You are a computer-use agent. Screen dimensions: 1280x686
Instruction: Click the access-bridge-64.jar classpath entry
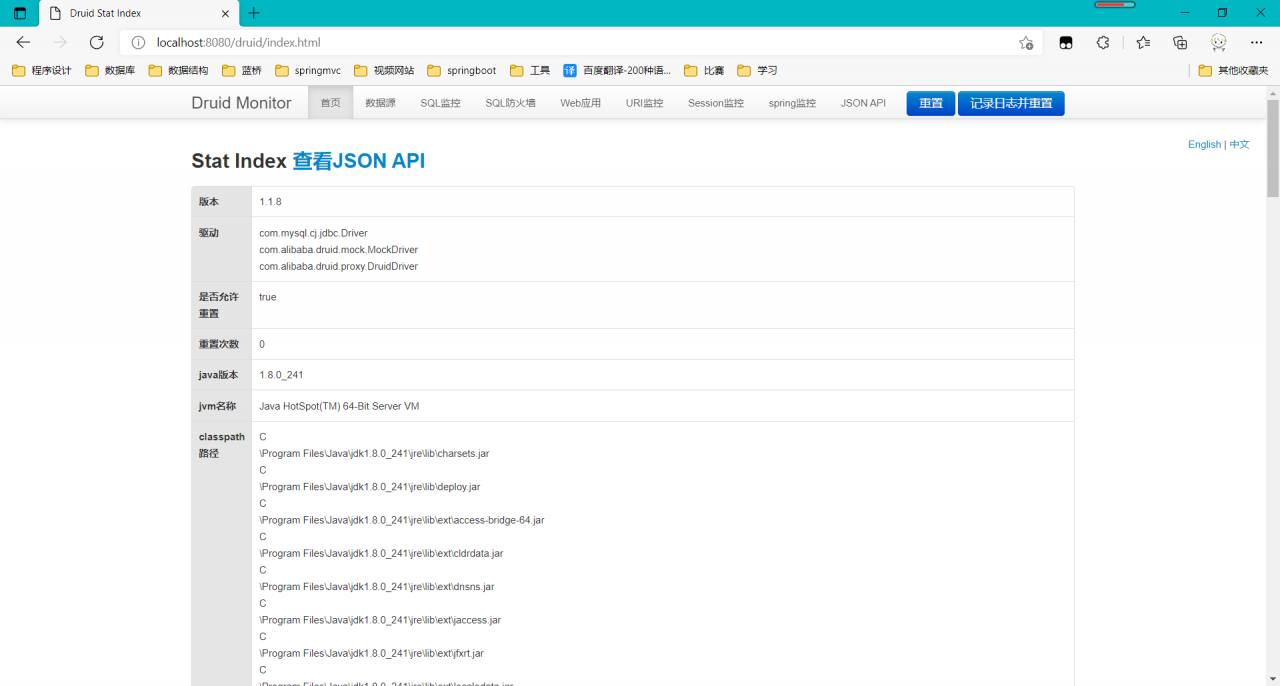(401, 520)
